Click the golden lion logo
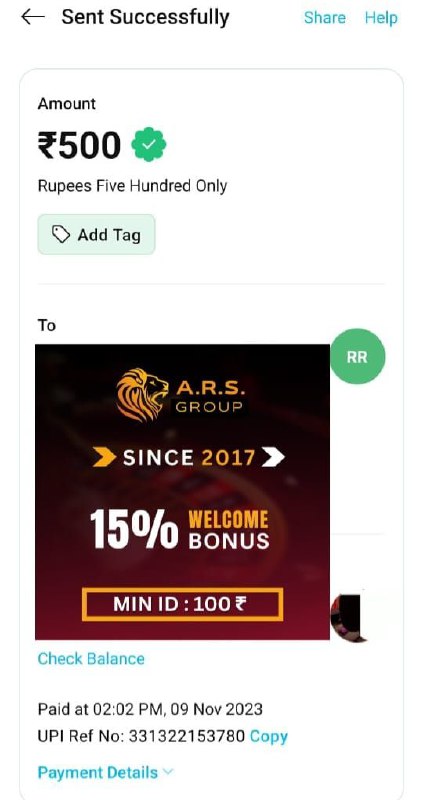Image resolution: width=423 pixels, height=800 pixels. pyautogui.click(x=142, y=394)
